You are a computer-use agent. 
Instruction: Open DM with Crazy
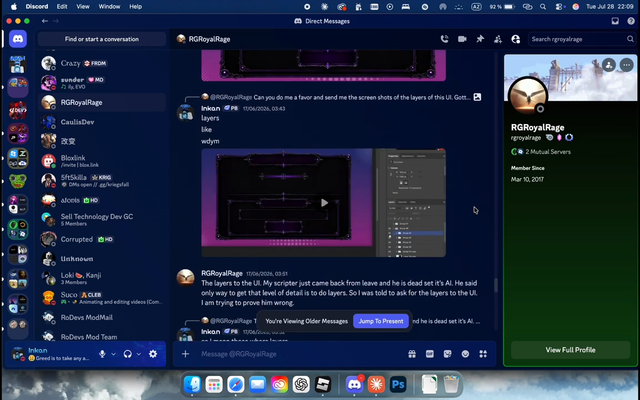click(x=102, y=63)
